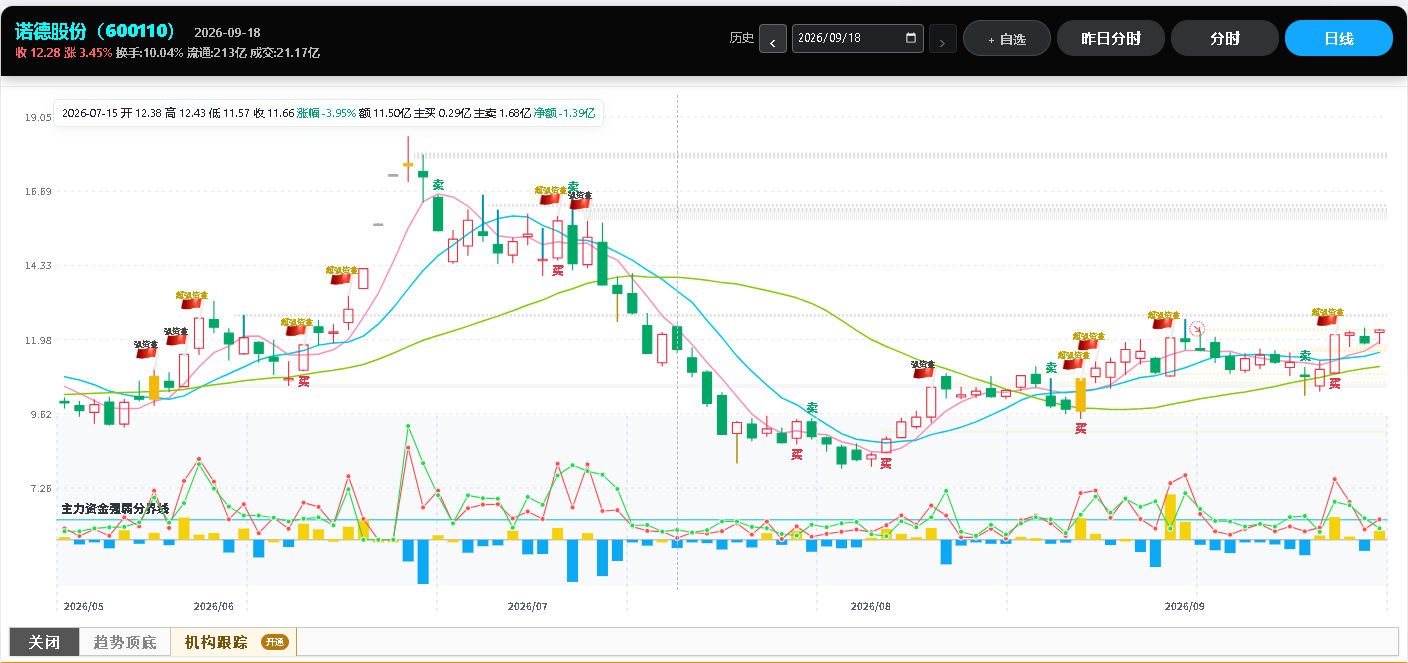
Task: Click the 19.05 price axis label
Action: tap(37, 118)
